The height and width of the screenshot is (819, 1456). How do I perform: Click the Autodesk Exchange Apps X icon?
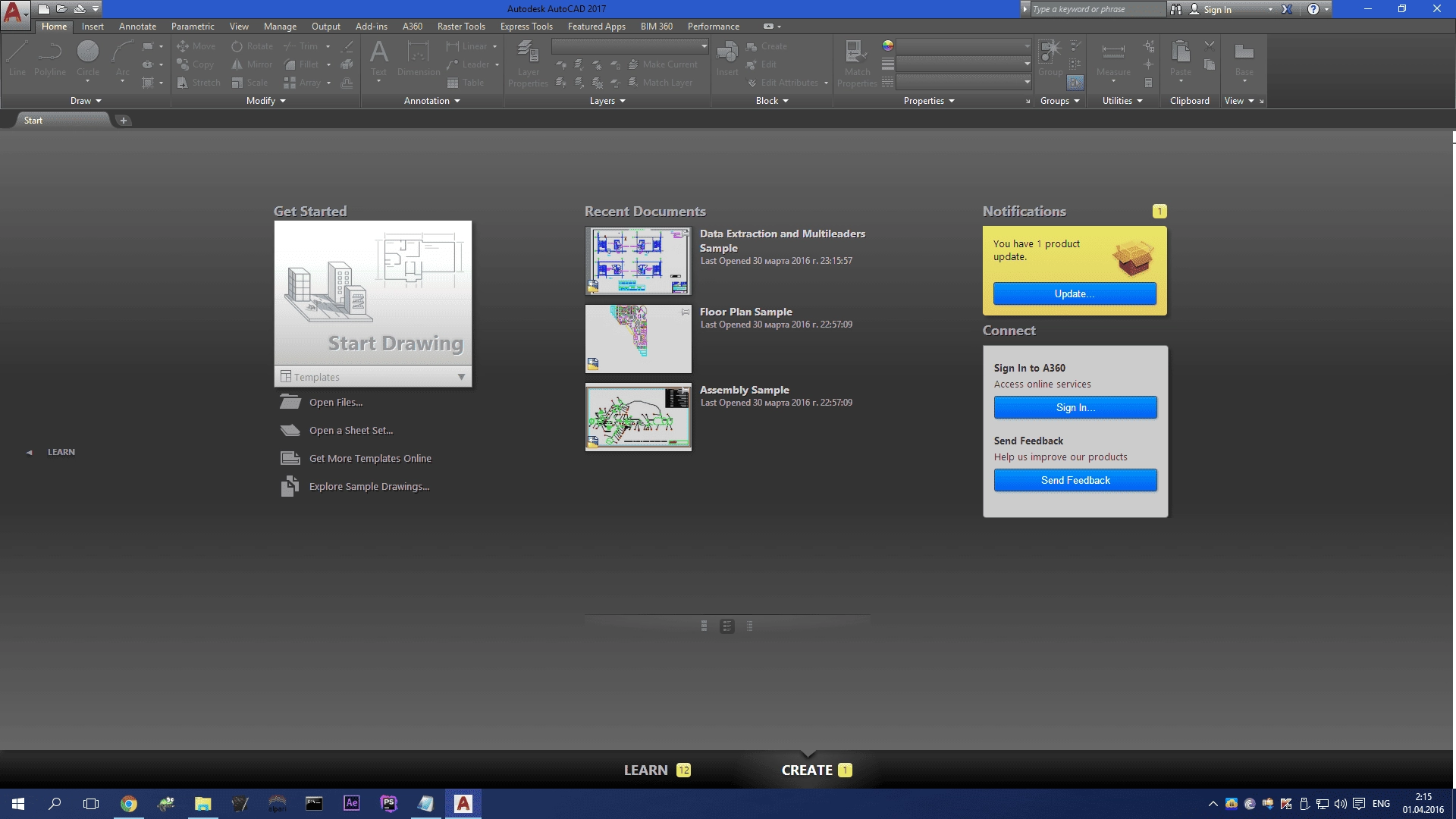click(x=1287, y=9)
